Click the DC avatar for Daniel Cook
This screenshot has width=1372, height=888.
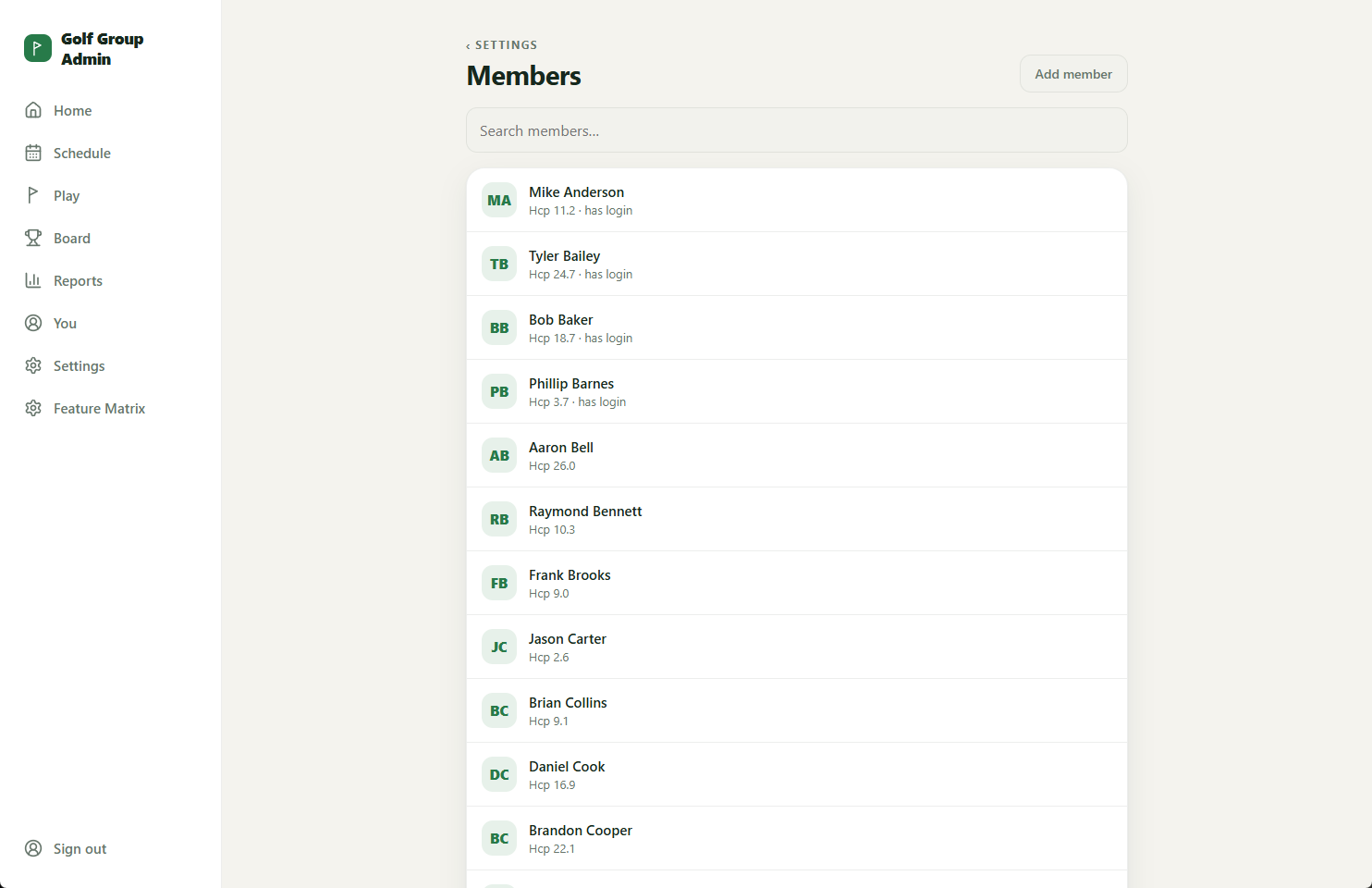(x=499, y=774)
